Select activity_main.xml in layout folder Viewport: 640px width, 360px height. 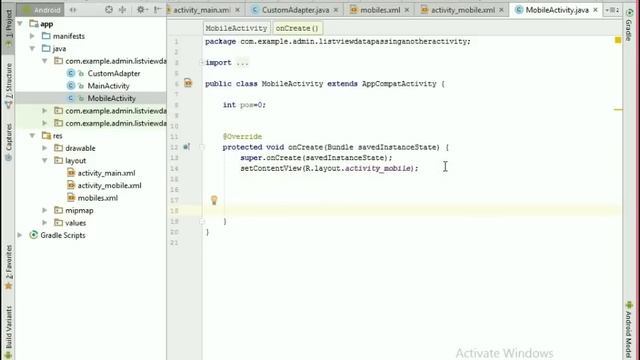(x=106, y=173)
